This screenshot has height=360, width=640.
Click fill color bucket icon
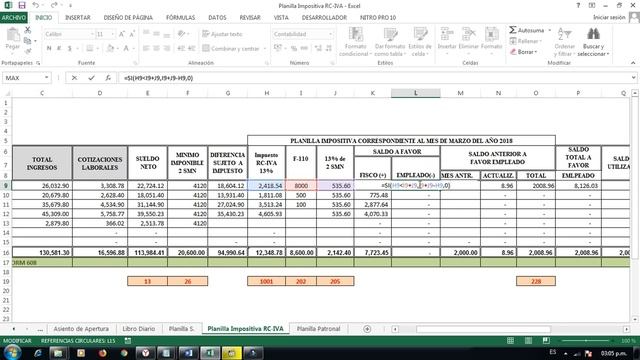[x=110, y=49]
